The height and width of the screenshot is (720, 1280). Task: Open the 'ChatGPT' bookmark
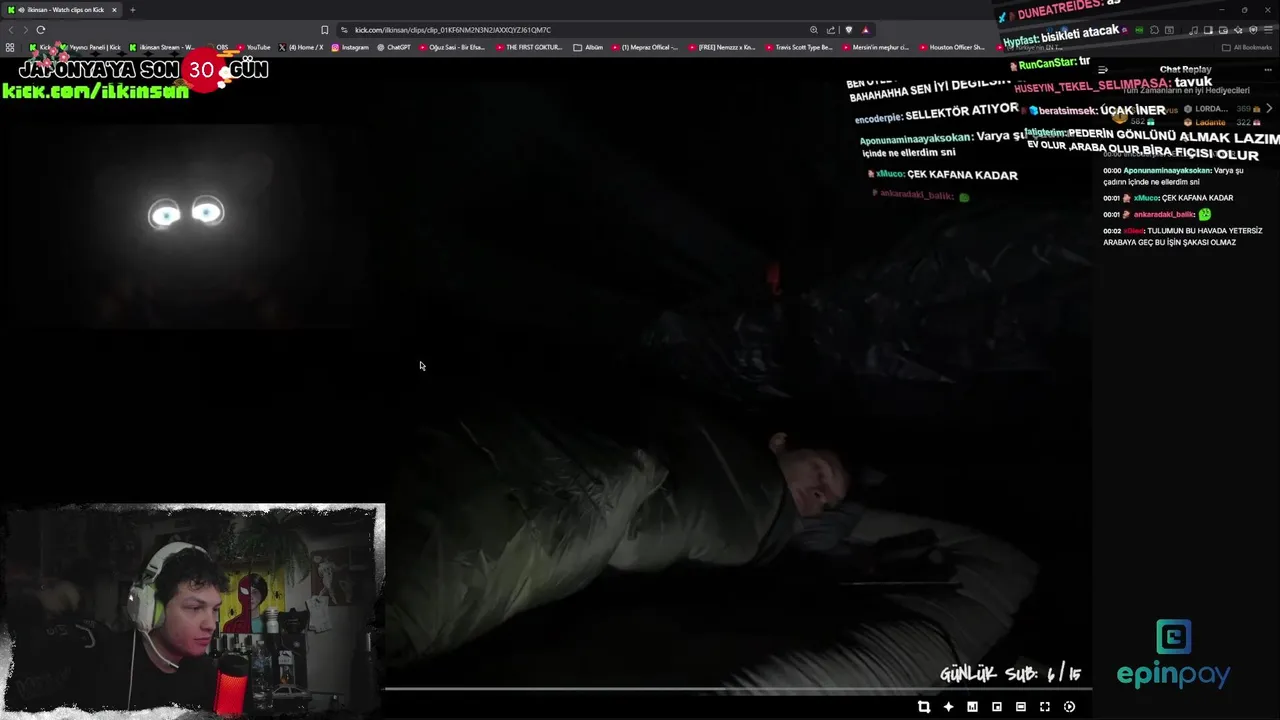point(394,47)
